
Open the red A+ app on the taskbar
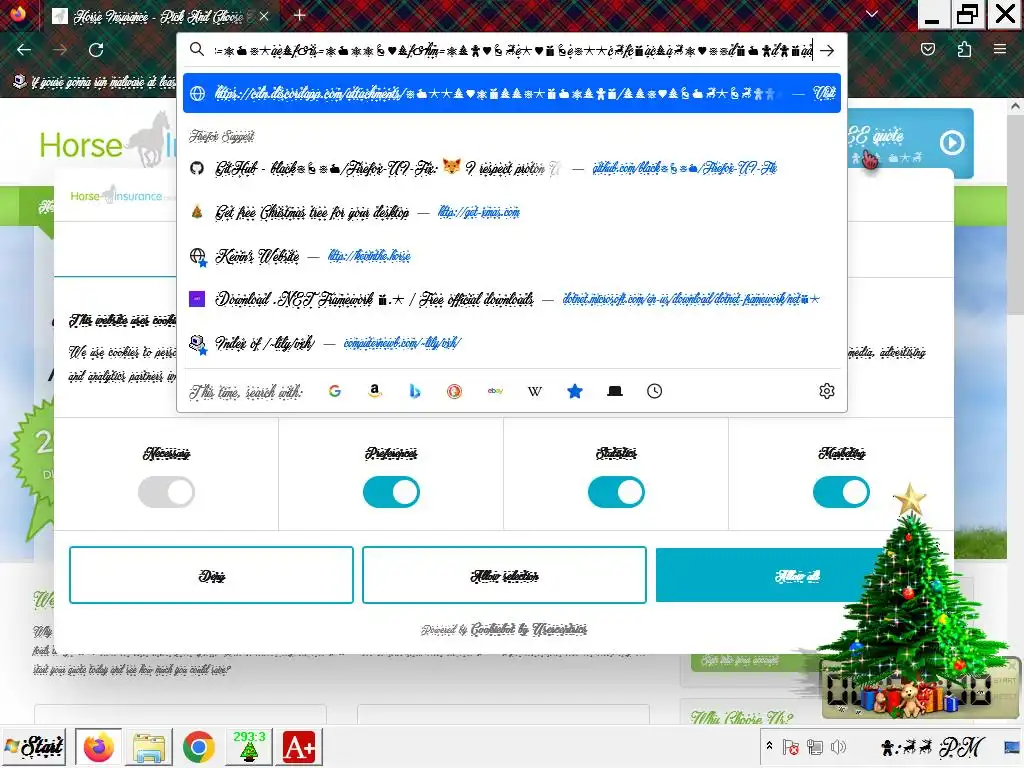(x=299, y=746)
